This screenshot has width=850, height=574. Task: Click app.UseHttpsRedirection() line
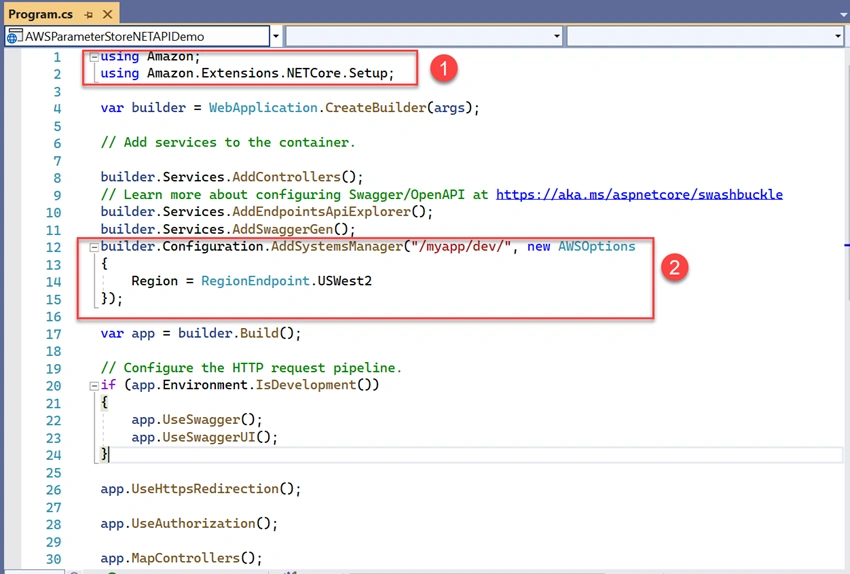pos(201,489)
